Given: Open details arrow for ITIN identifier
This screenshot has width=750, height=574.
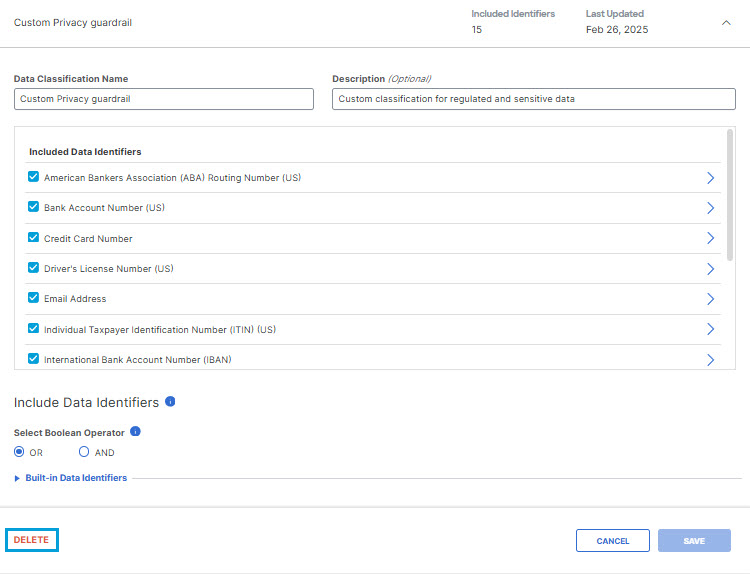Looking at the screenshot, I should pyautogui.click(x=710, y=329).
